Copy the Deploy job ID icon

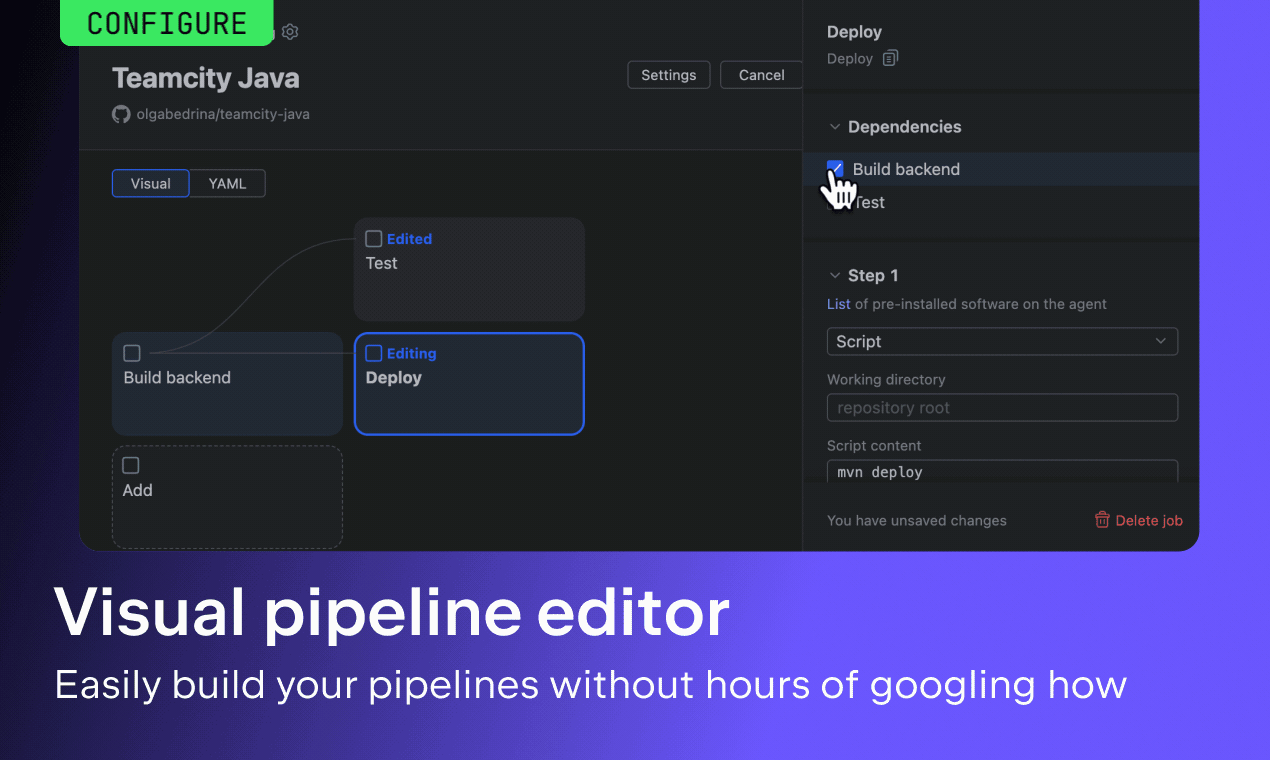(890, 58)
